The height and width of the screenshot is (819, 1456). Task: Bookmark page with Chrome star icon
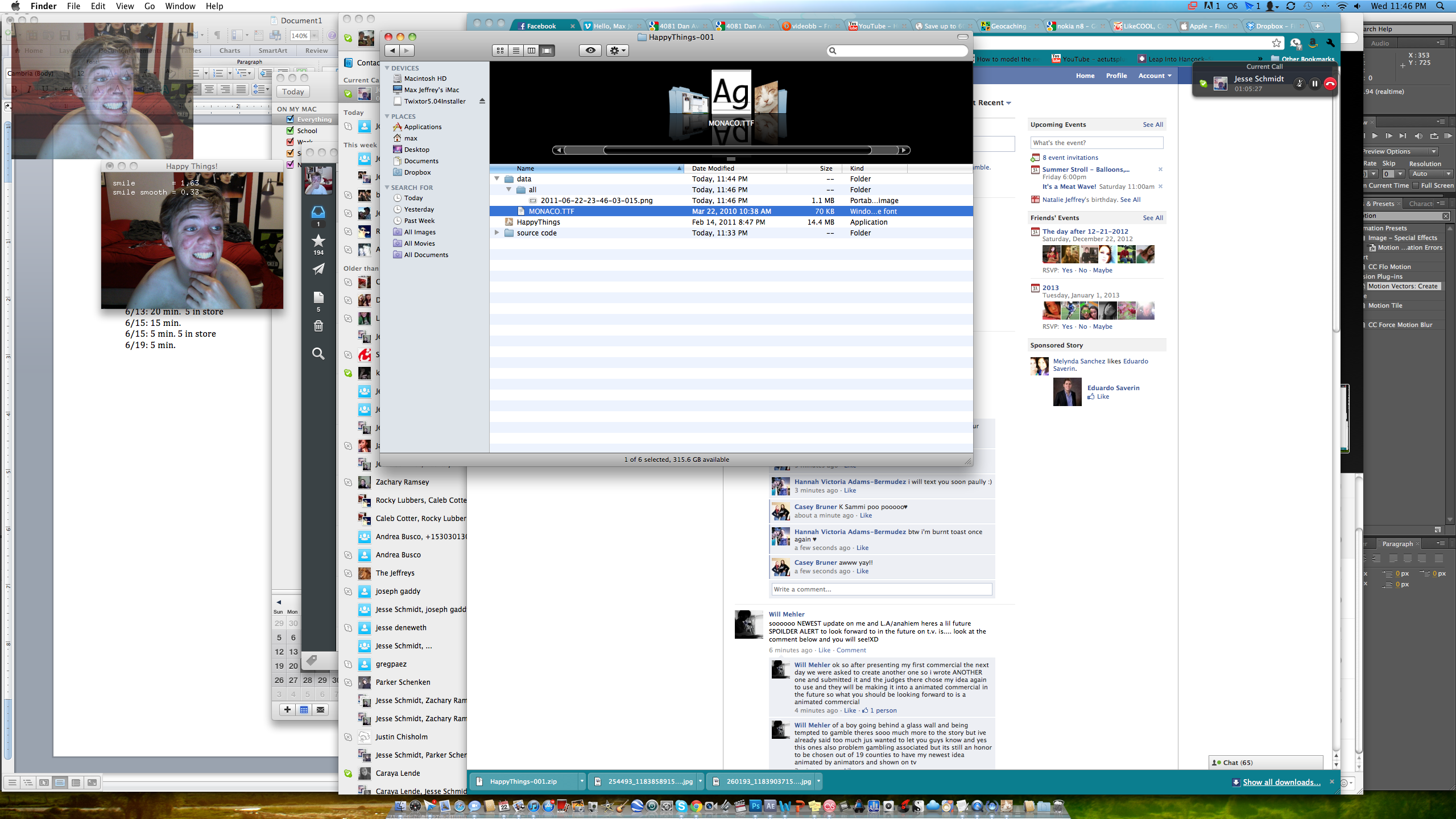[x=1276, y=43]
